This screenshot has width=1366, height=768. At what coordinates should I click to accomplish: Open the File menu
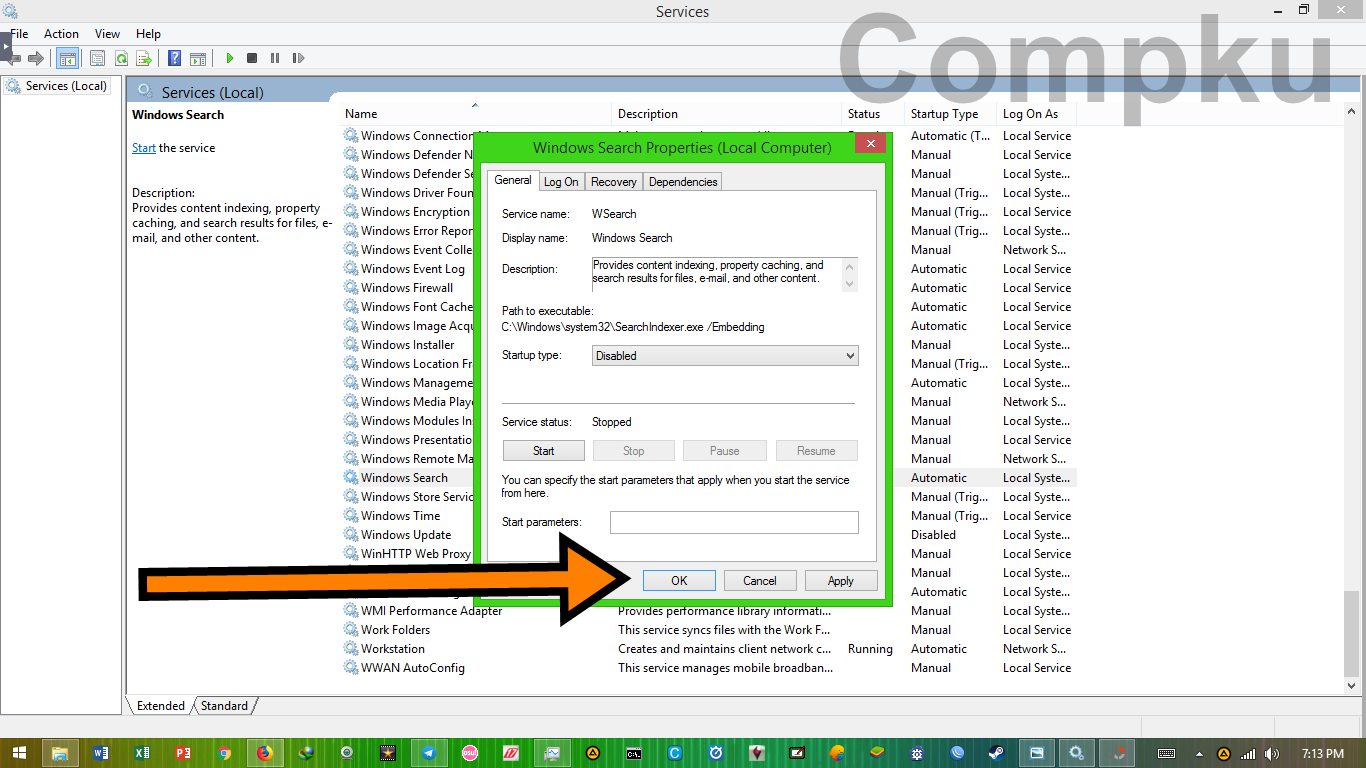tap(19, 33)
